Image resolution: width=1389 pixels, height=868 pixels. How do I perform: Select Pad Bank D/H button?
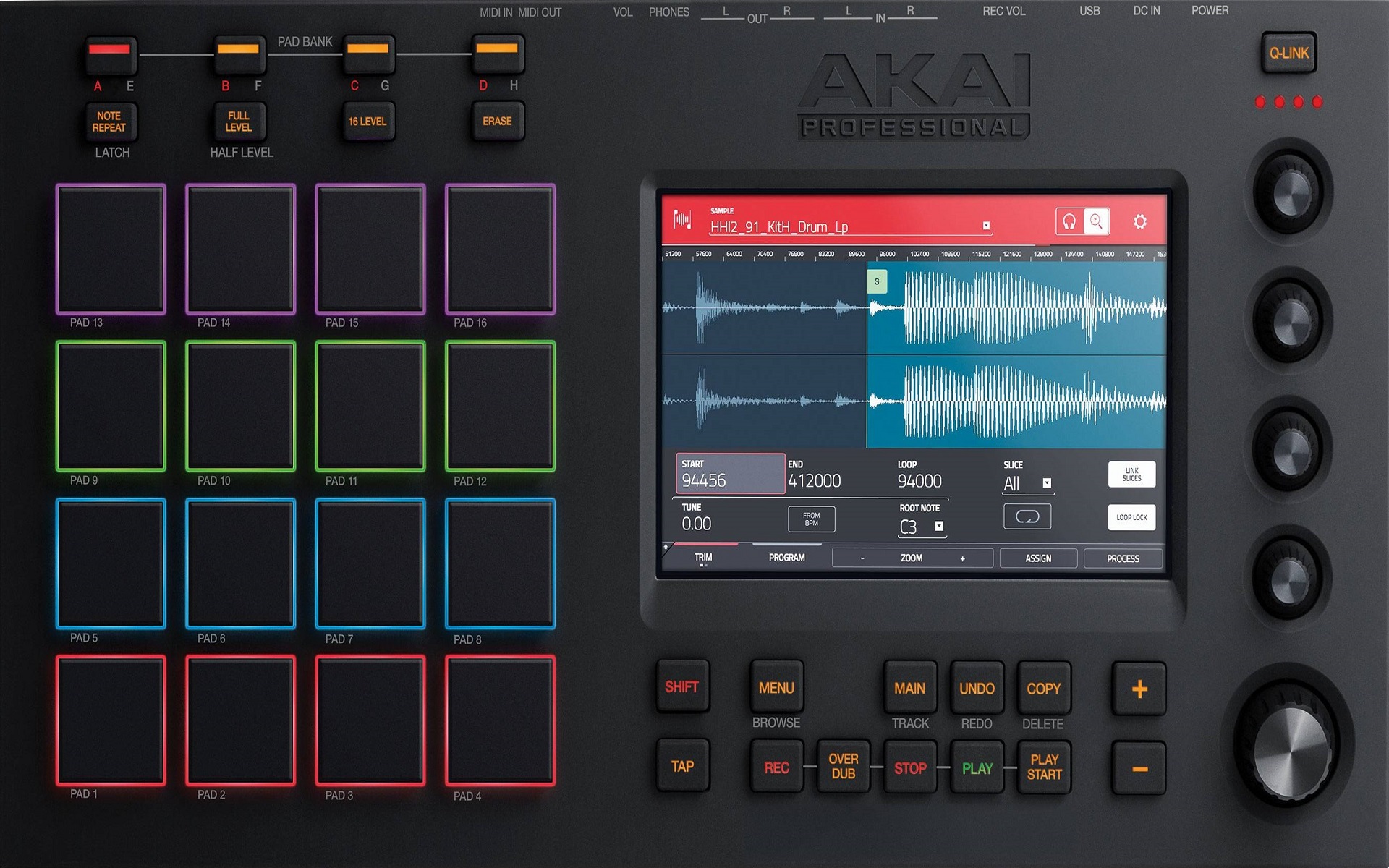[x=497, y=54]
